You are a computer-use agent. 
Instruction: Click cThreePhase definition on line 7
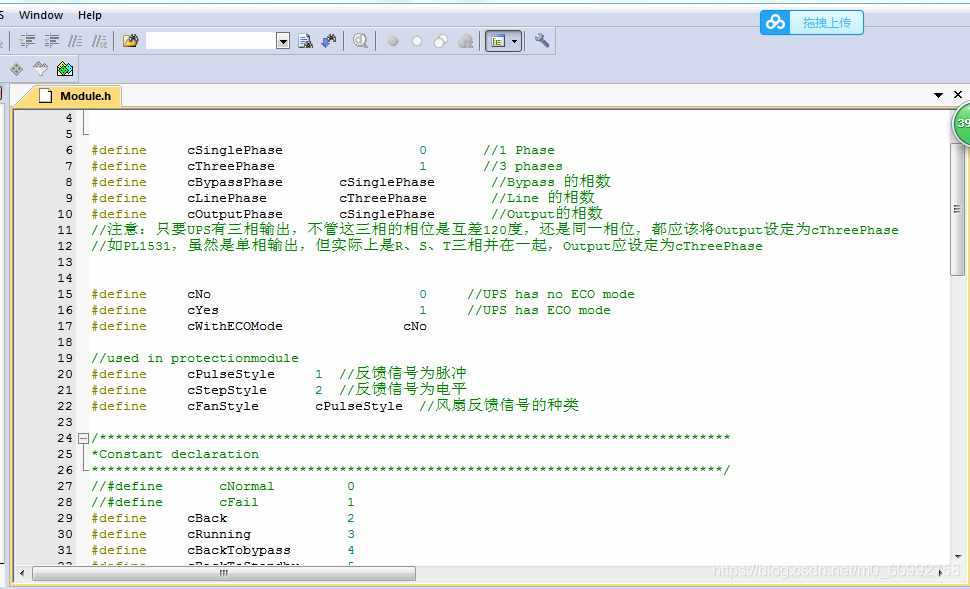[x=231, y=166]
